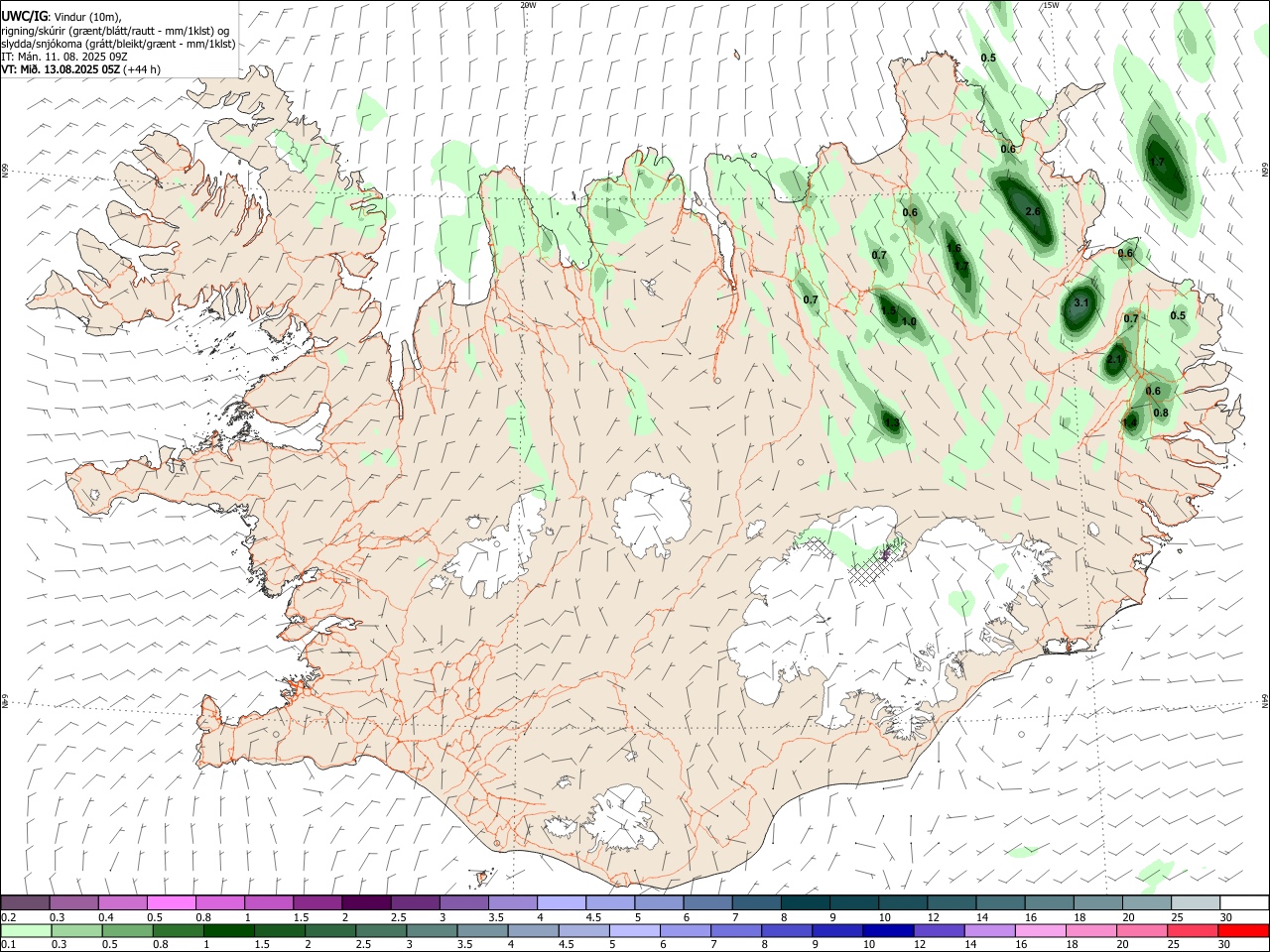Click the '64N' latitude label on right edge
This screenshot has width=1270, height=952.
[1265, 700]
